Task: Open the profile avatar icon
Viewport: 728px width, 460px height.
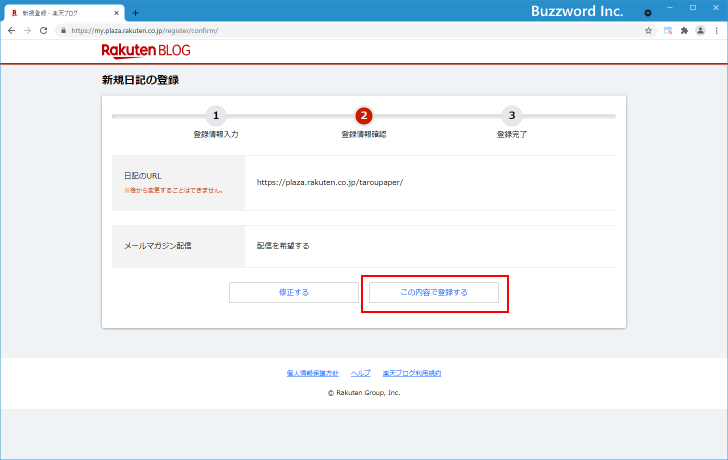Action: pyautogui.click(x=700, y=31)
